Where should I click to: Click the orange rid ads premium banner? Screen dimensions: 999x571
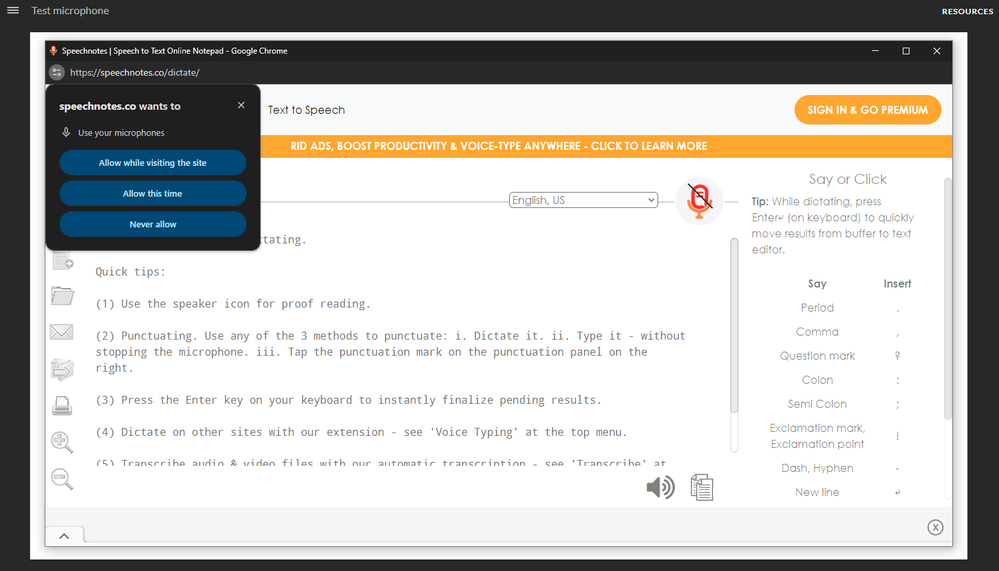coord(499,146)
